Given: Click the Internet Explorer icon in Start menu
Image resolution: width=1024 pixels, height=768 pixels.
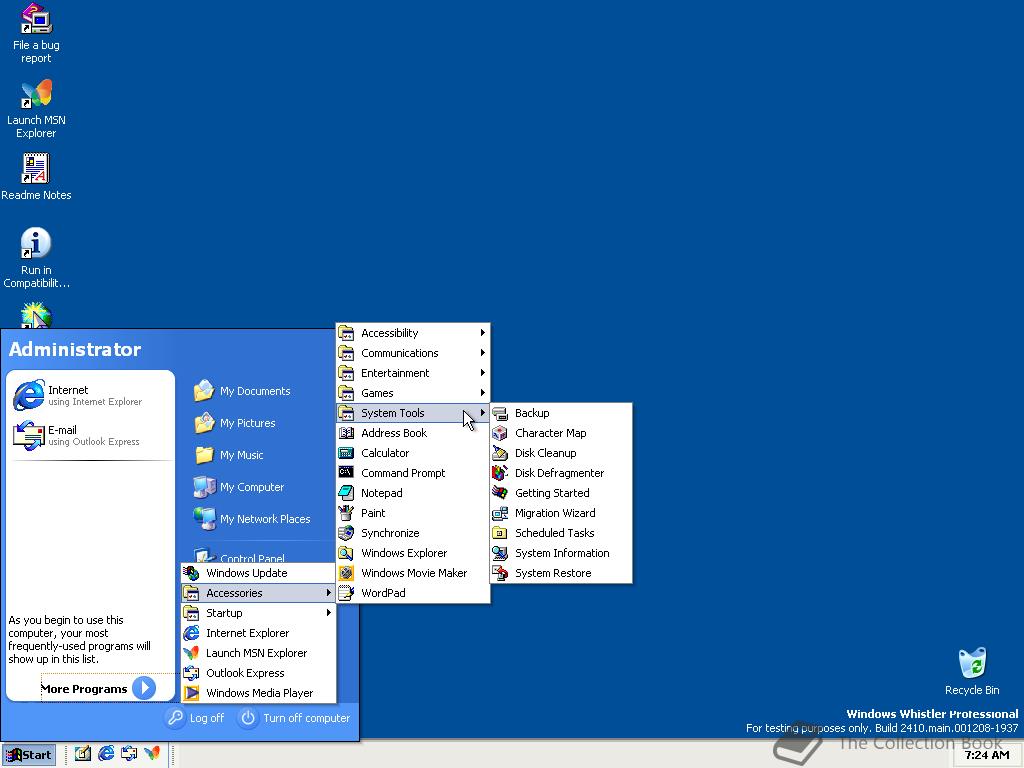Looking at the screenshot, I should 29,395.
